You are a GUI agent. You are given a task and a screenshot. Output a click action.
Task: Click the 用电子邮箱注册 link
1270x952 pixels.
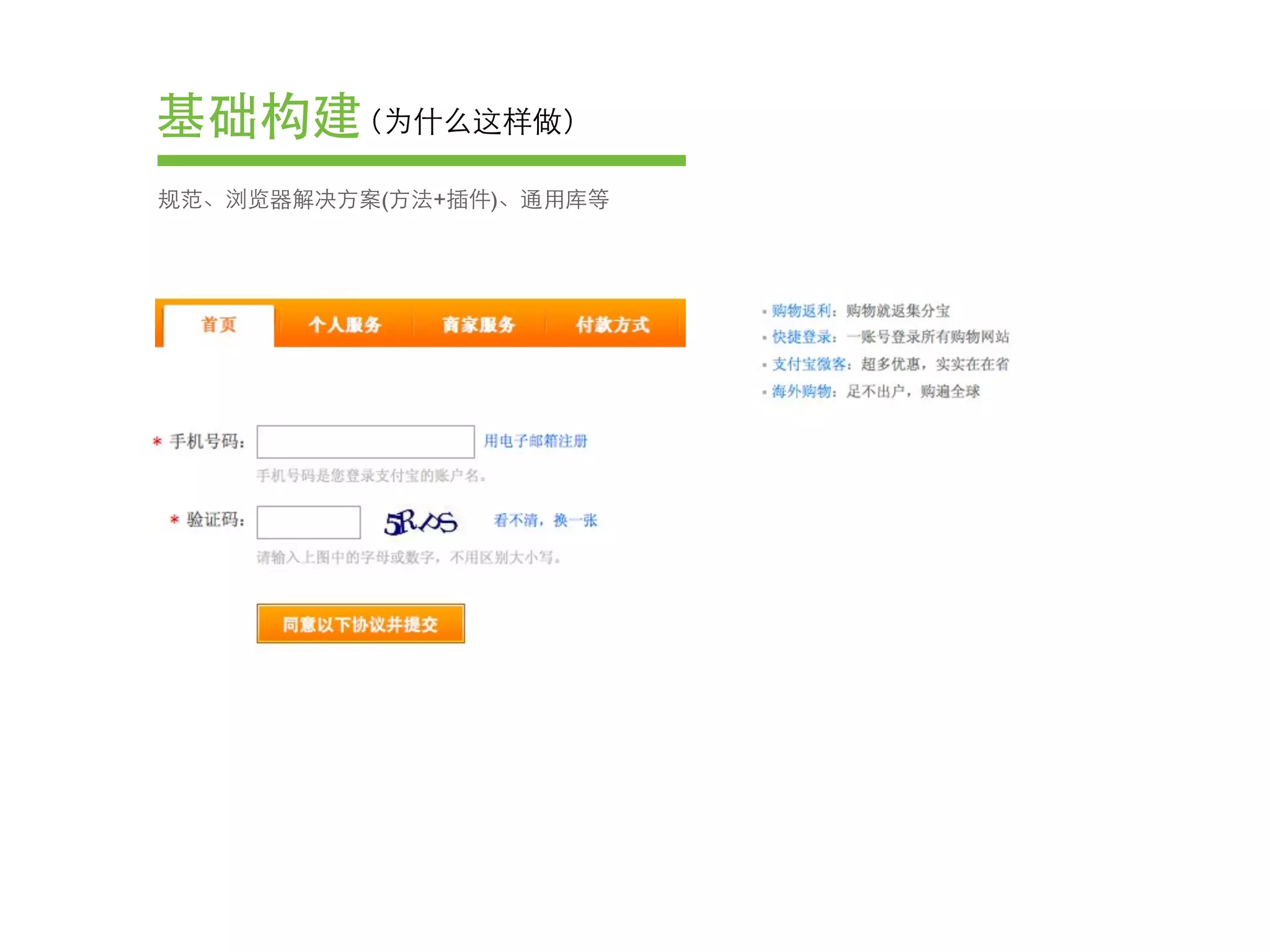536,441
